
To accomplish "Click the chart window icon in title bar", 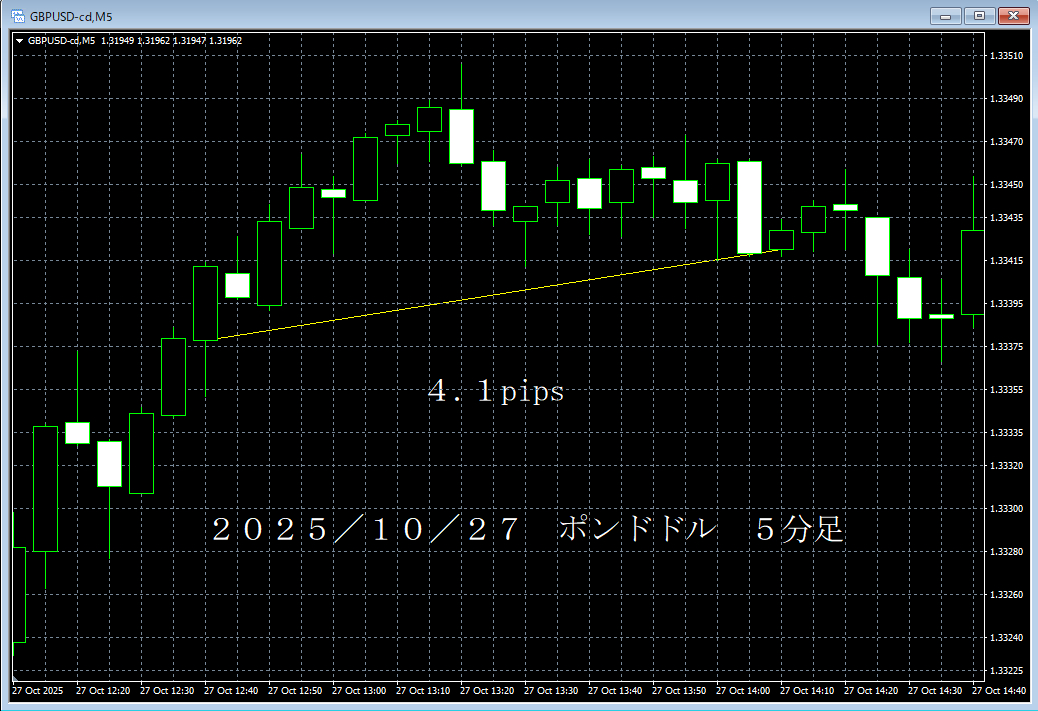I will [17, 16].
